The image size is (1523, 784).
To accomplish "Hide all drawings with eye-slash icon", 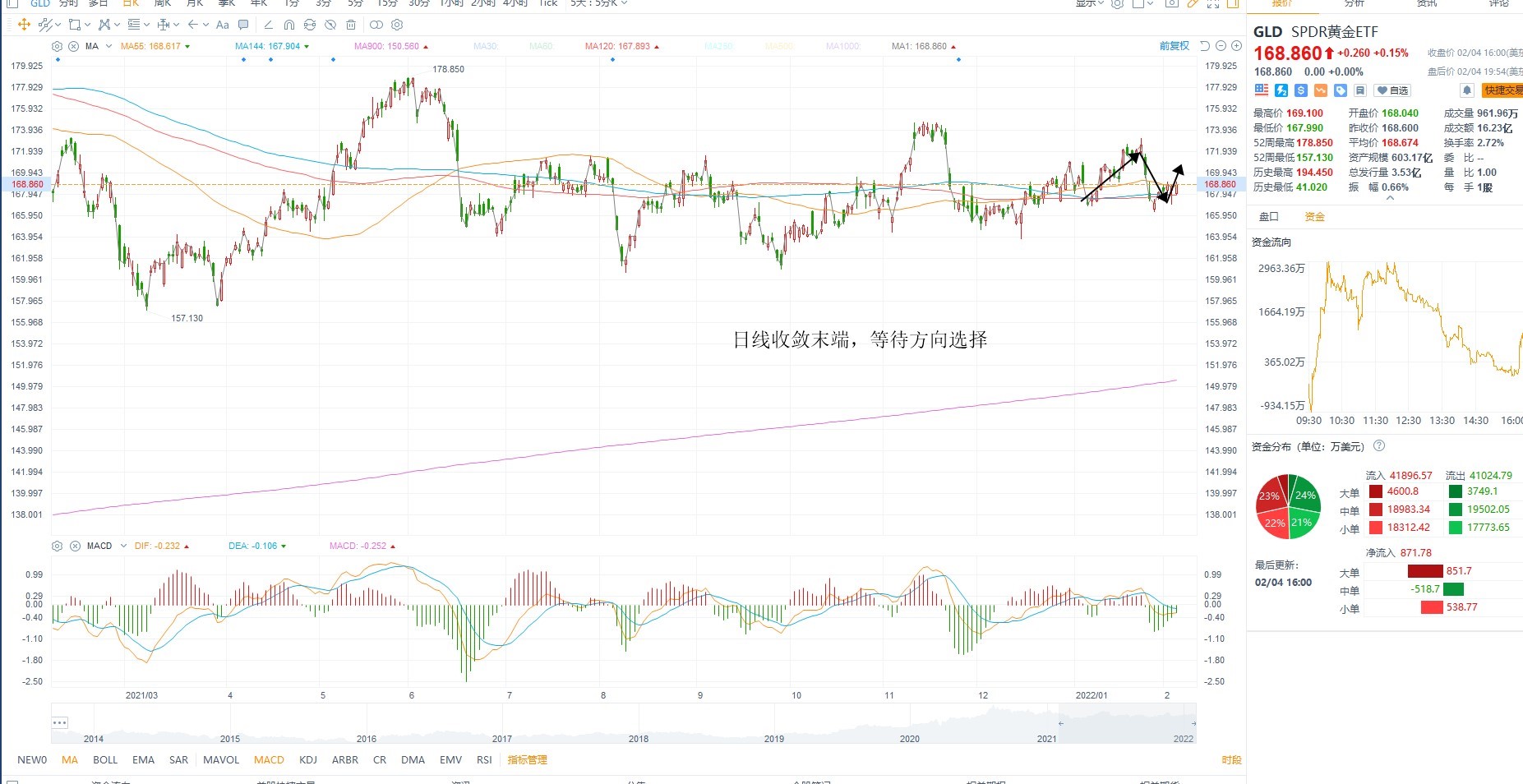I will (330, 25).
